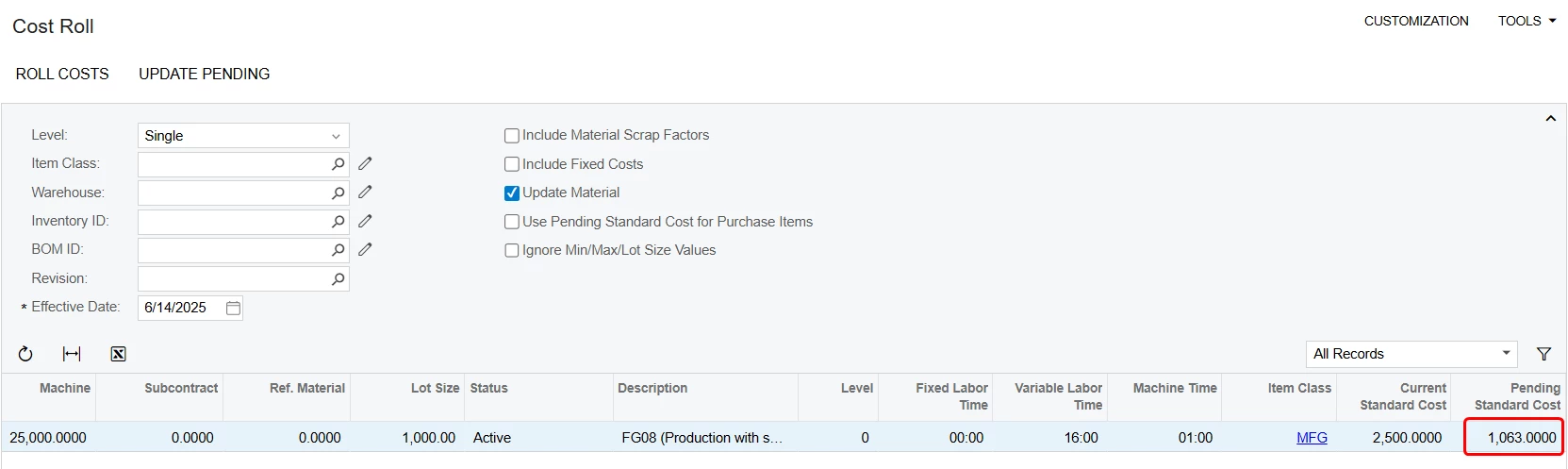Screen dimensions: 1568x469
Task: Open the MFG item class link
Action: [x=1312, y=438]
